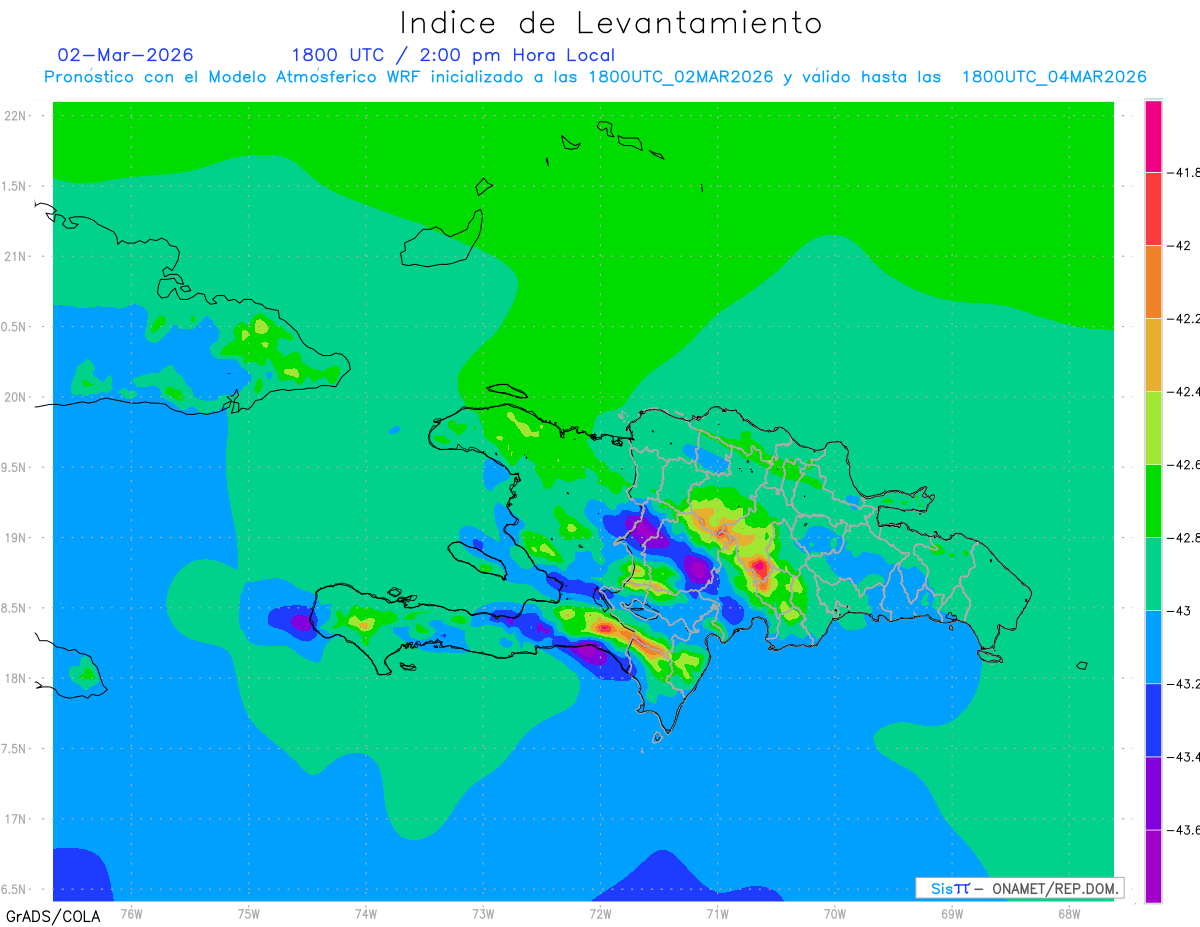Click the legend value -42.8

pyautogui.click(x=1183, y=537)
